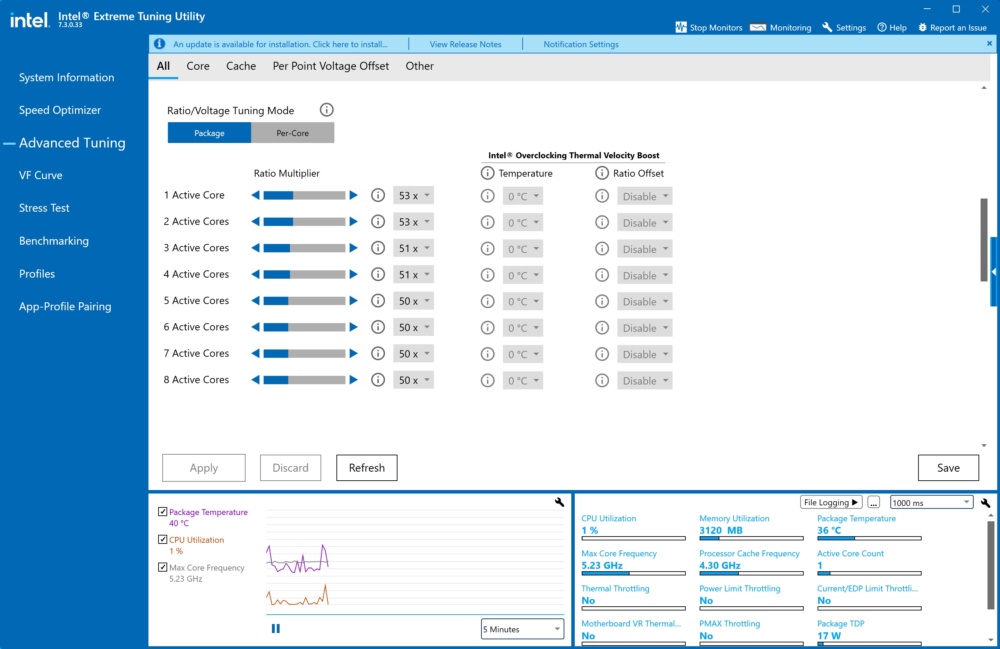Viewport: 1000px width, 649px height.
Task: Toggle Max Core Frequency checkbox
Action: 163,567
